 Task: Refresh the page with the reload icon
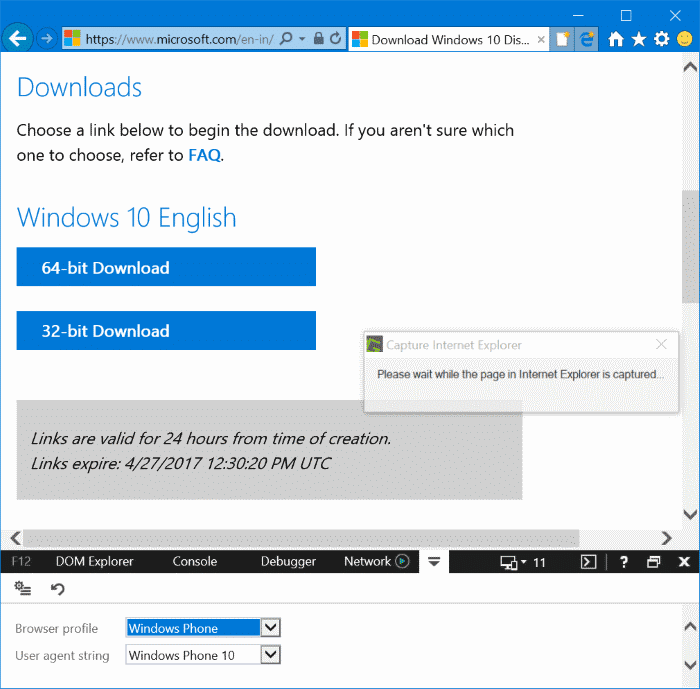pyautogui.click(x=335, y=39)
